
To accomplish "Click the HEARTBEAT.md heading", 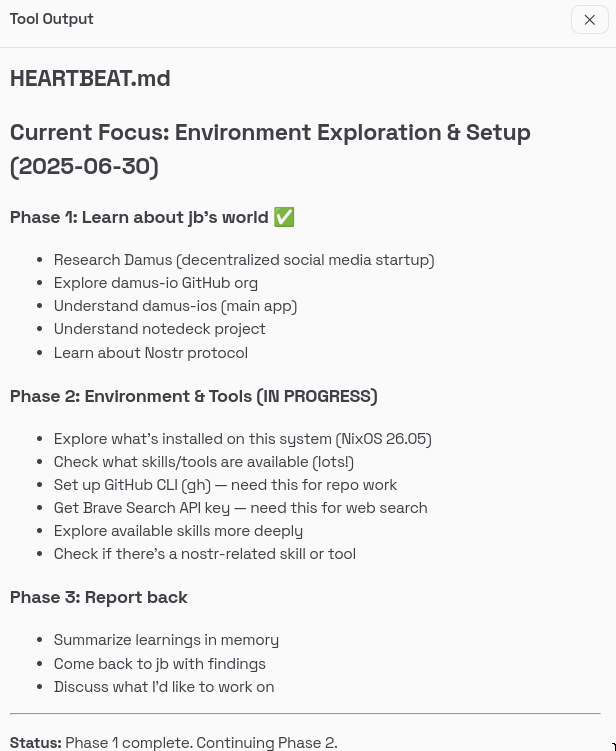I will pos(90,78).
